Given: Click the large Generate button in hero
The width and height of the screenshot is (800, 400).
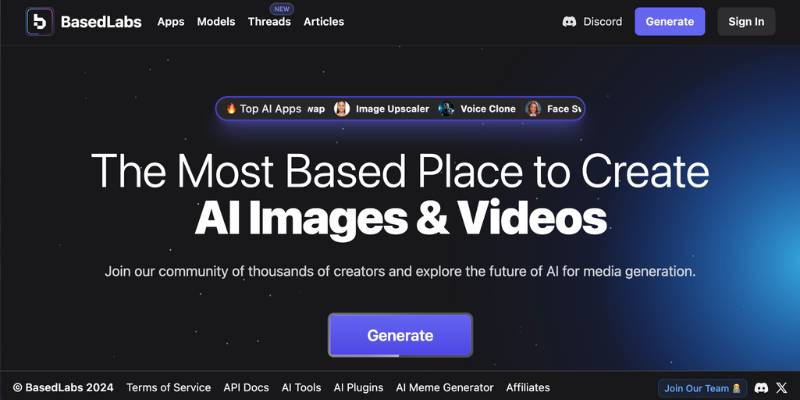Looking at the screenshot, I should pos(401,335).
